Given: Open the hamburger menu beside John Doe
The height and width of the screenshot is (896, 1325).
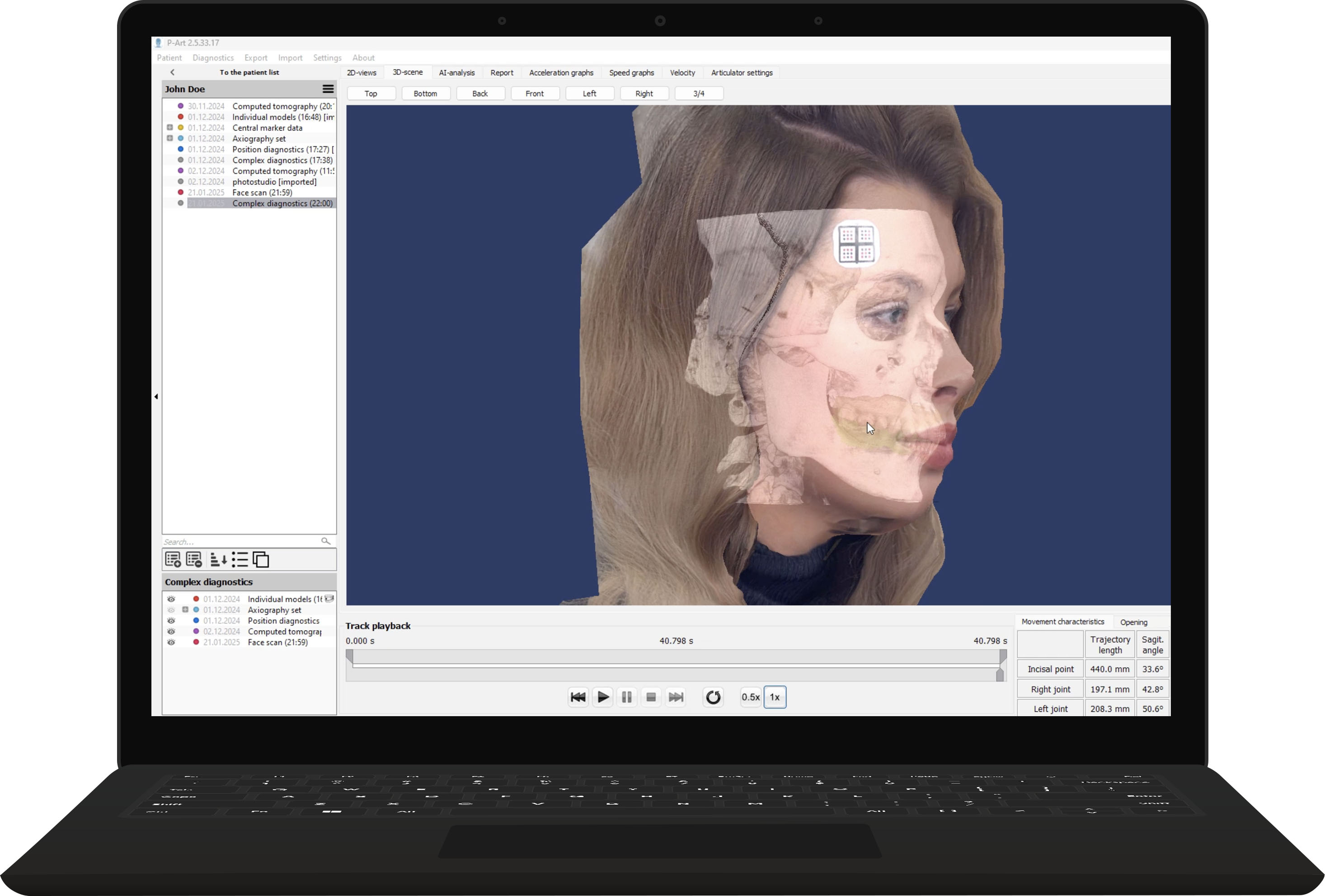Looking at the screenshot, I should point(328,89).
